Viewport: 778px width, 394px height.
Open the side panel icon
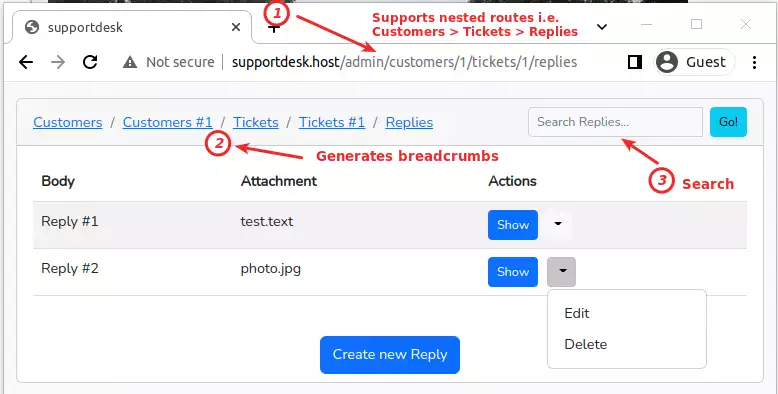point(635,62)
